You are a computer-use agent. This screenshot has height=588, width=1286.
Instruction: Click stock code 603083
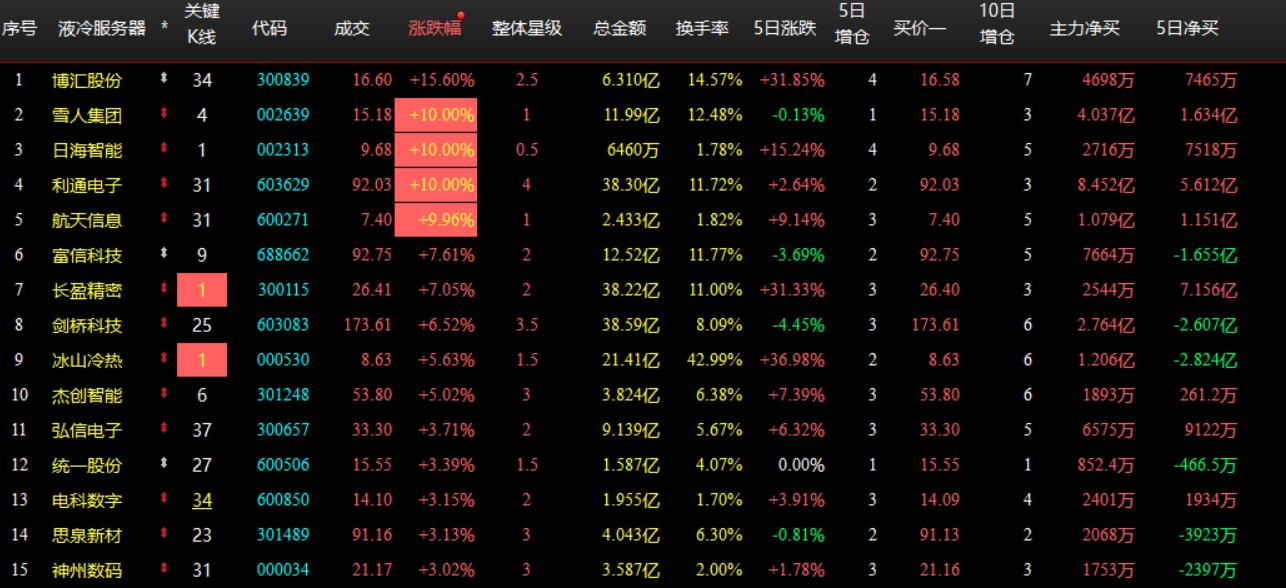click(x=283, y=325)
